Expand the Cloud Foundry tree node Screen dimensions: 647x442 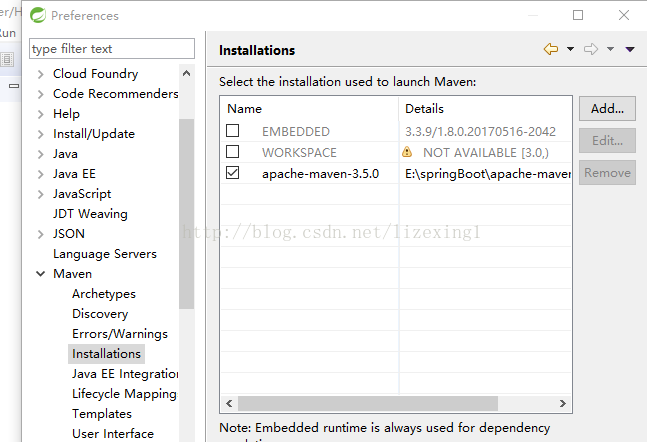[x=40, y=74]
